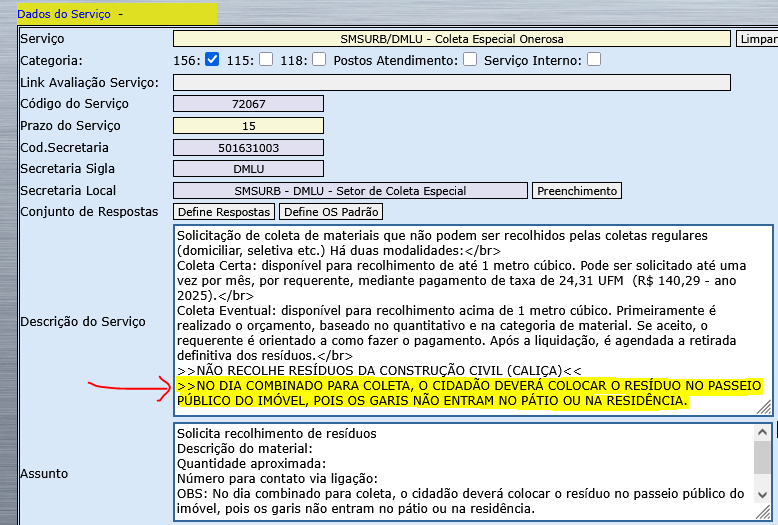Screen dimensions: 778x525
Task: Click the Define OS Padrão button
Action: pos(330,212)
